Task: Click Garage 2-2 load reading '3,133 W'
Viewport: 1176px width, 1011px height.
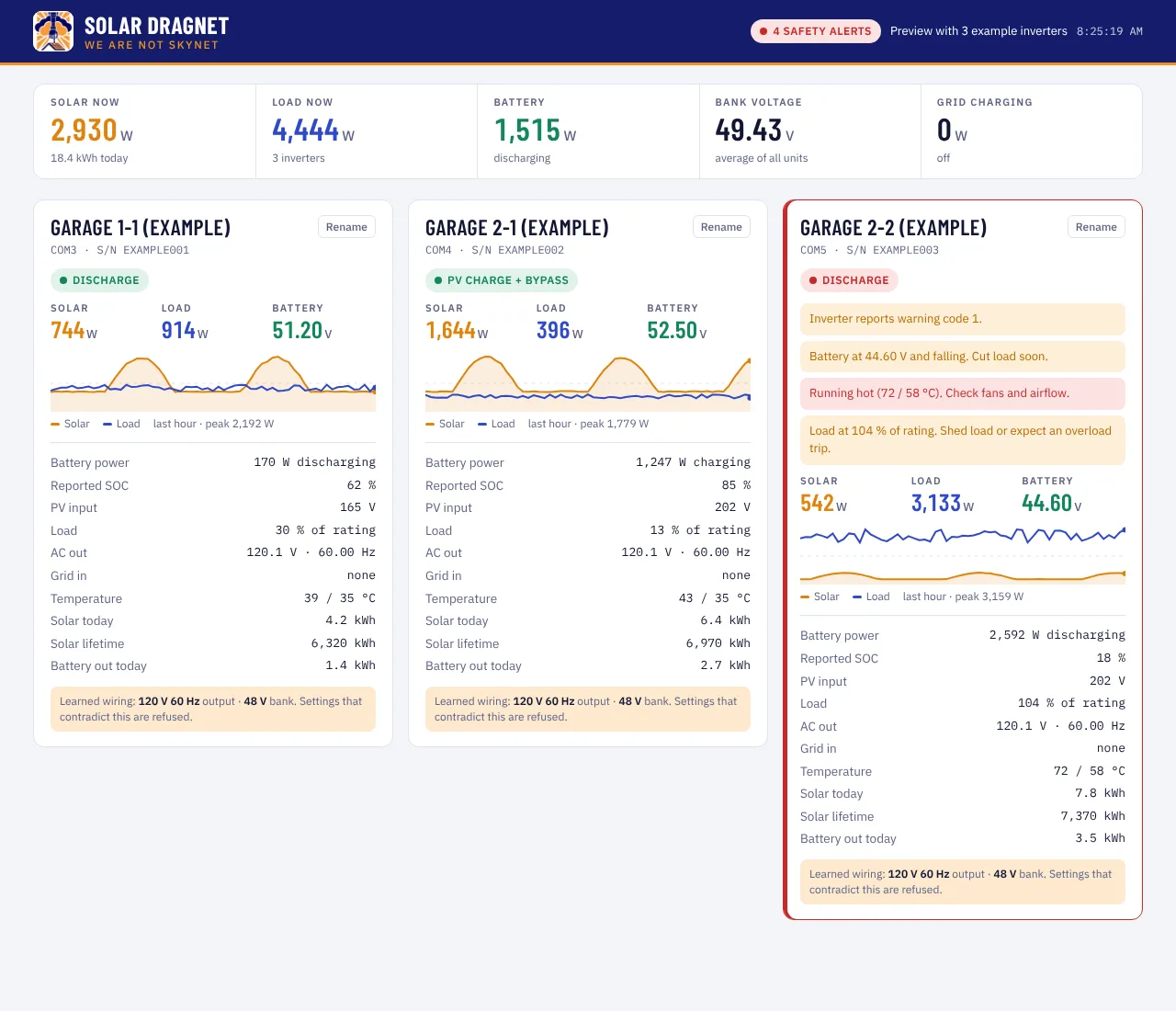Action: click(943, 504)
